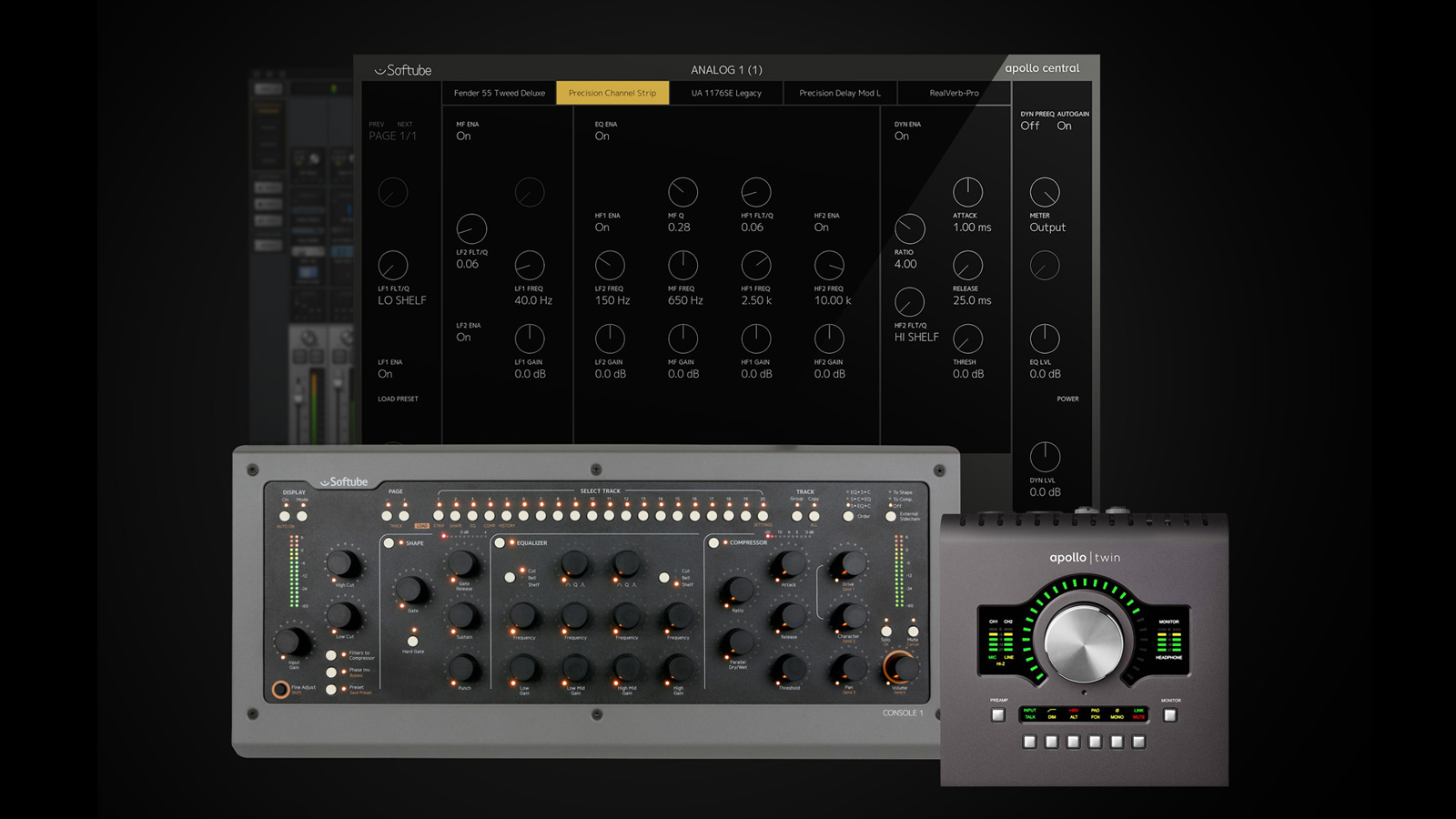1456x819 pixels.
Task: Click the MF GAIN knob
Action: 682,339
